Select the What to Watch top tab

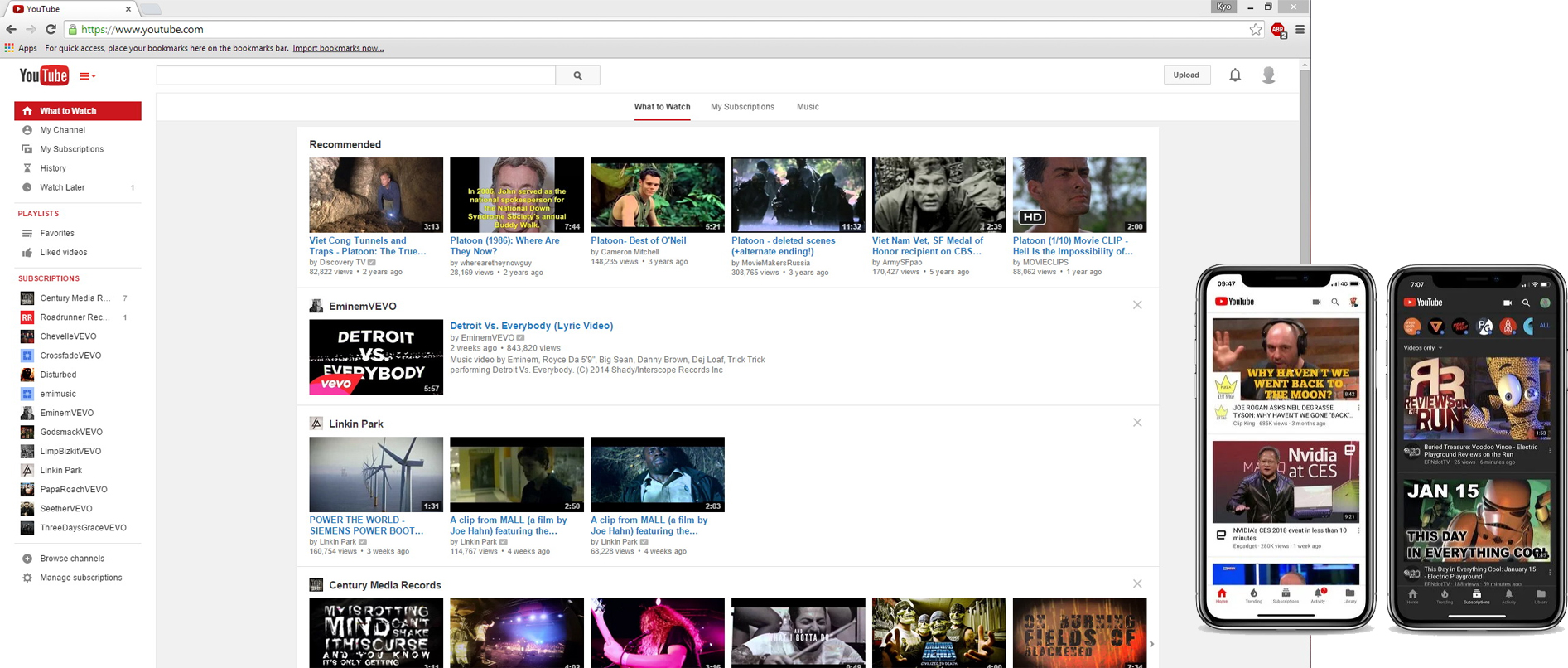(662, 107)
